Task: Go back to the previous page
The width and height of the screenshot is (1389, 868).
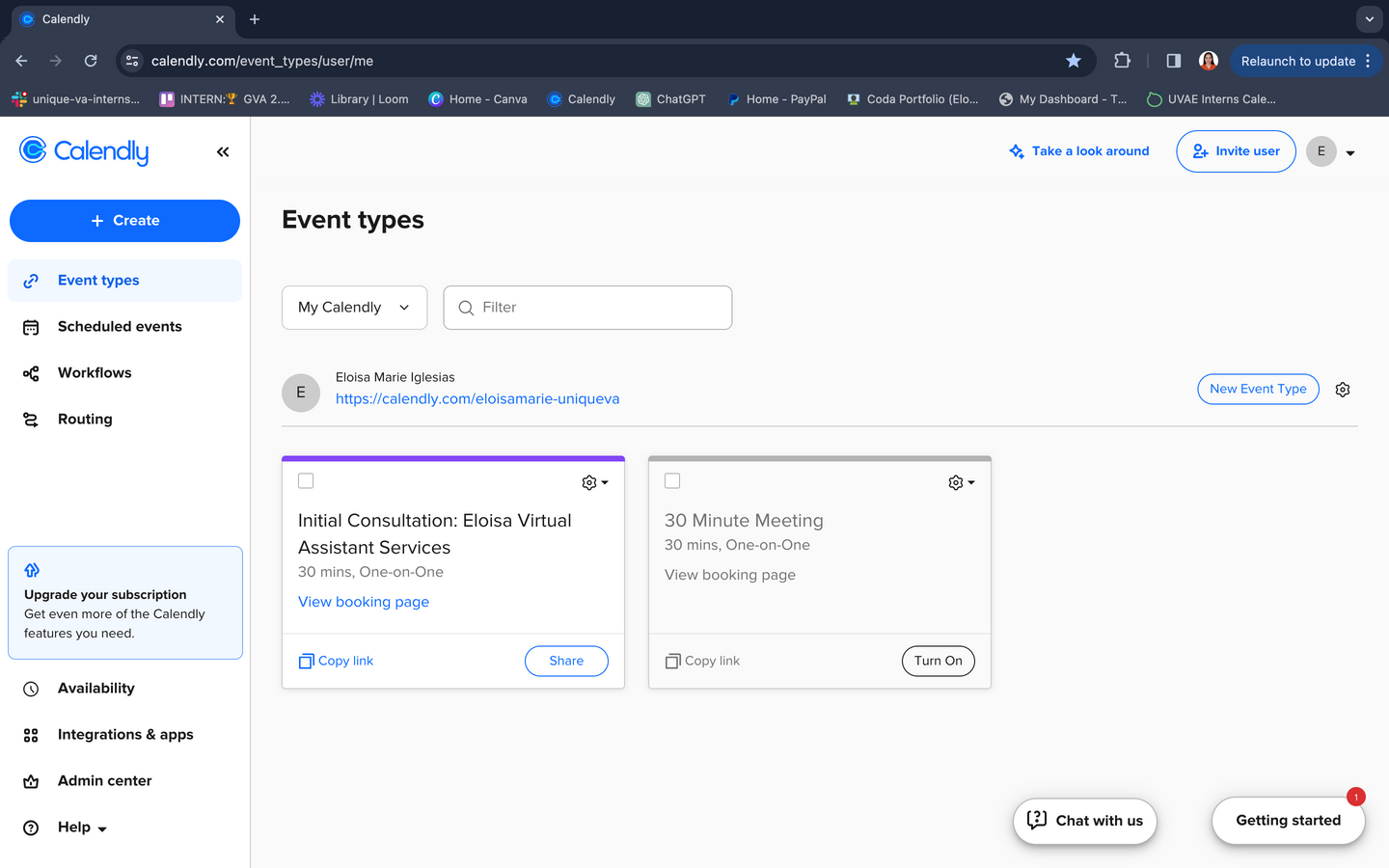Action: [x=21, y=61]
